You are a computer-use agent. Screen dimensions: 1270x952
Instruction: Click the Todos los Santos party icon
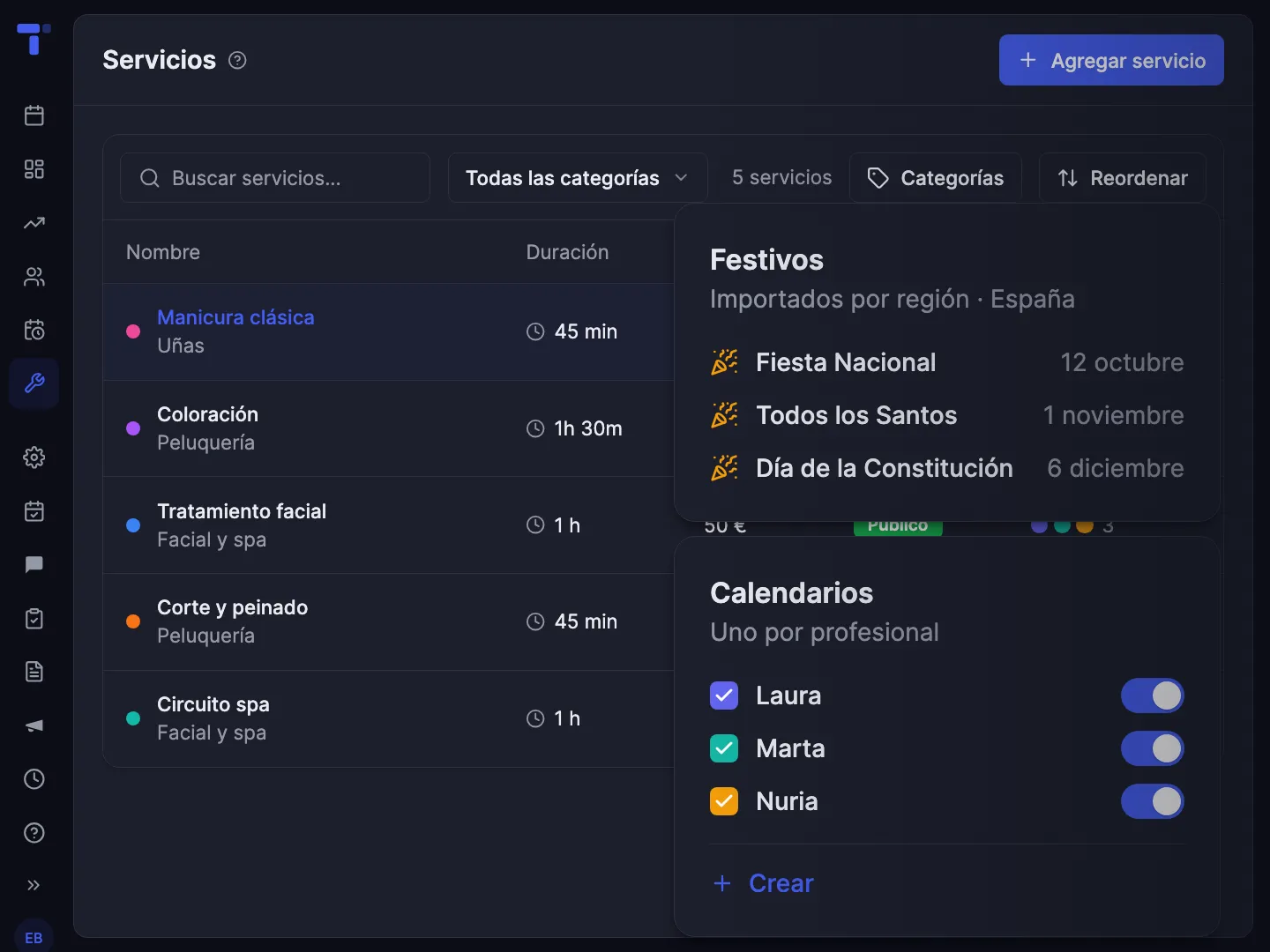point(724,415)
